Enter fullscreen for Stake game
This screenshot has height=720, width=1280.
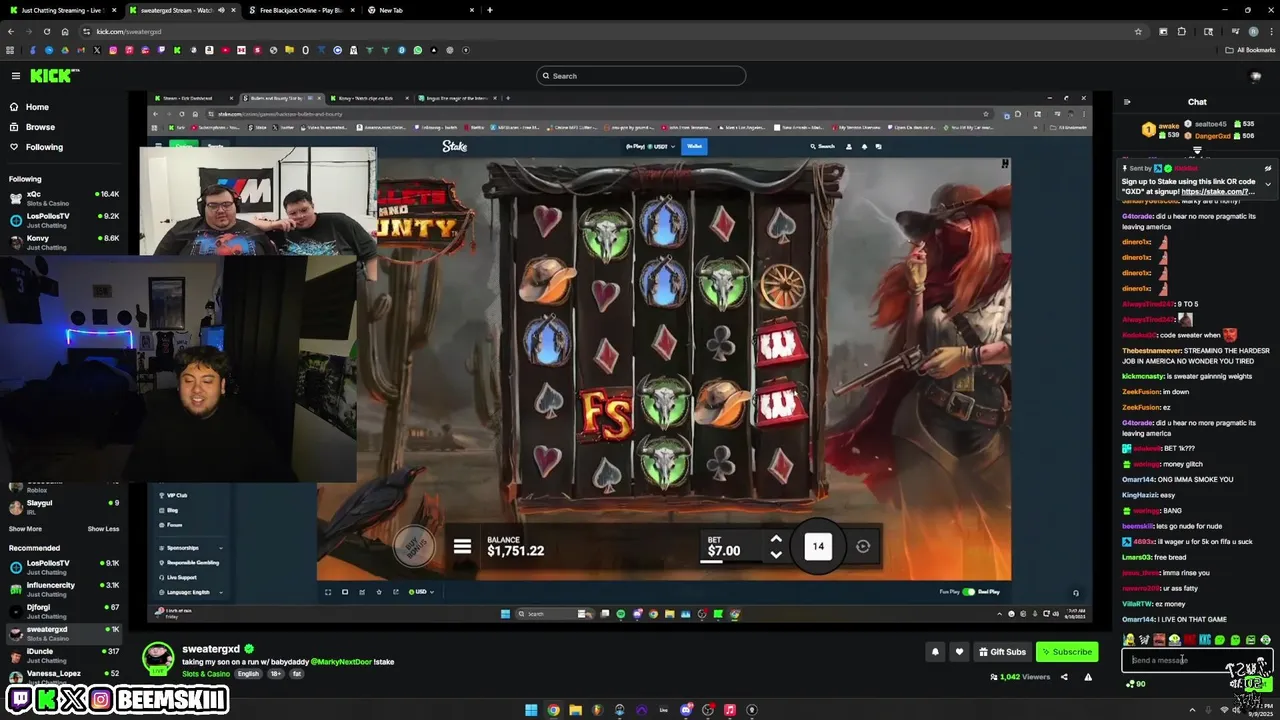(x=328, y=592)
